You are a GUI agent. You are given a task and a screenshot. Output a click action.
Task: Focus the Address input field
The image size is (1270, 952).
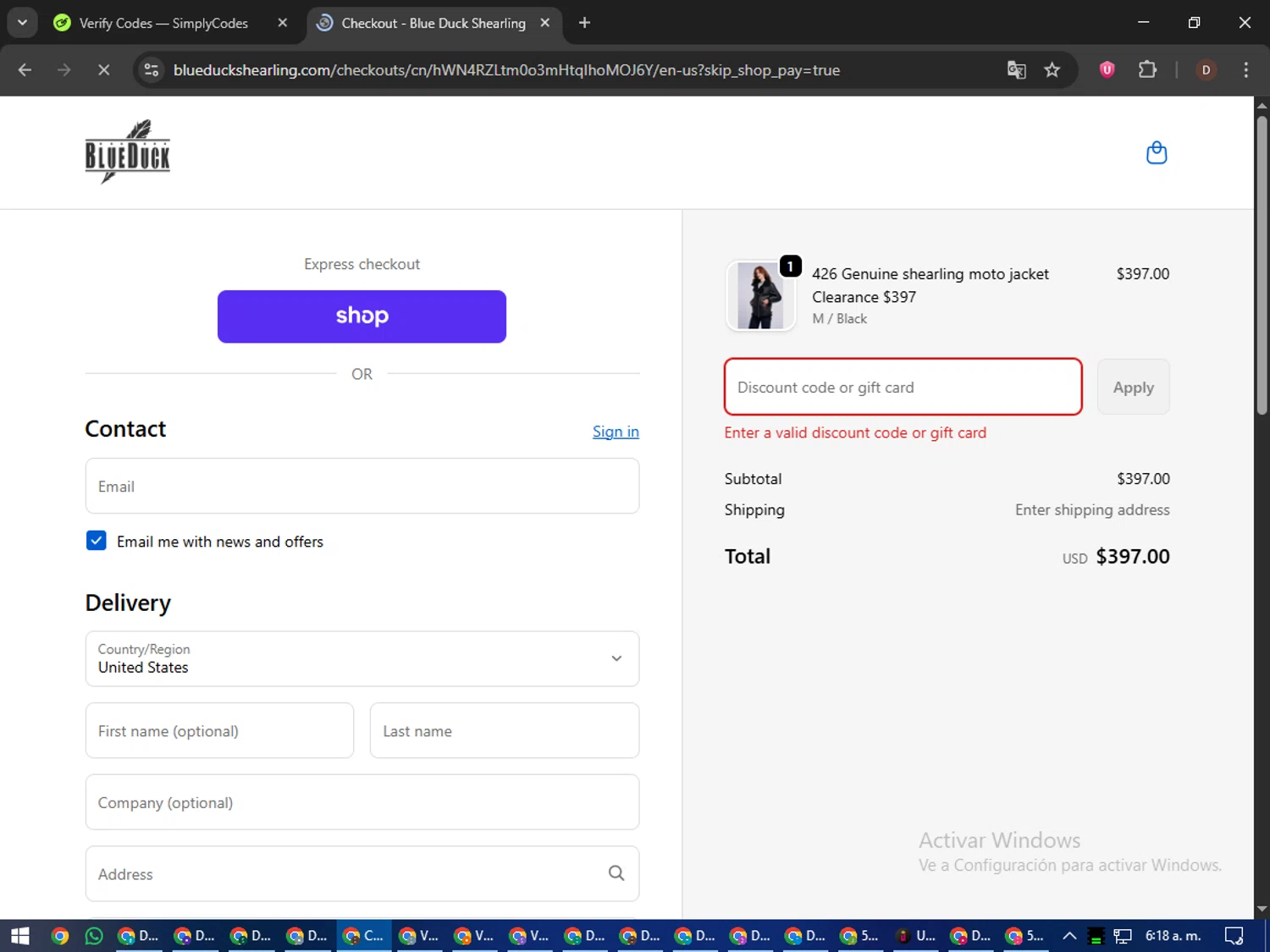tap(362, 873)
